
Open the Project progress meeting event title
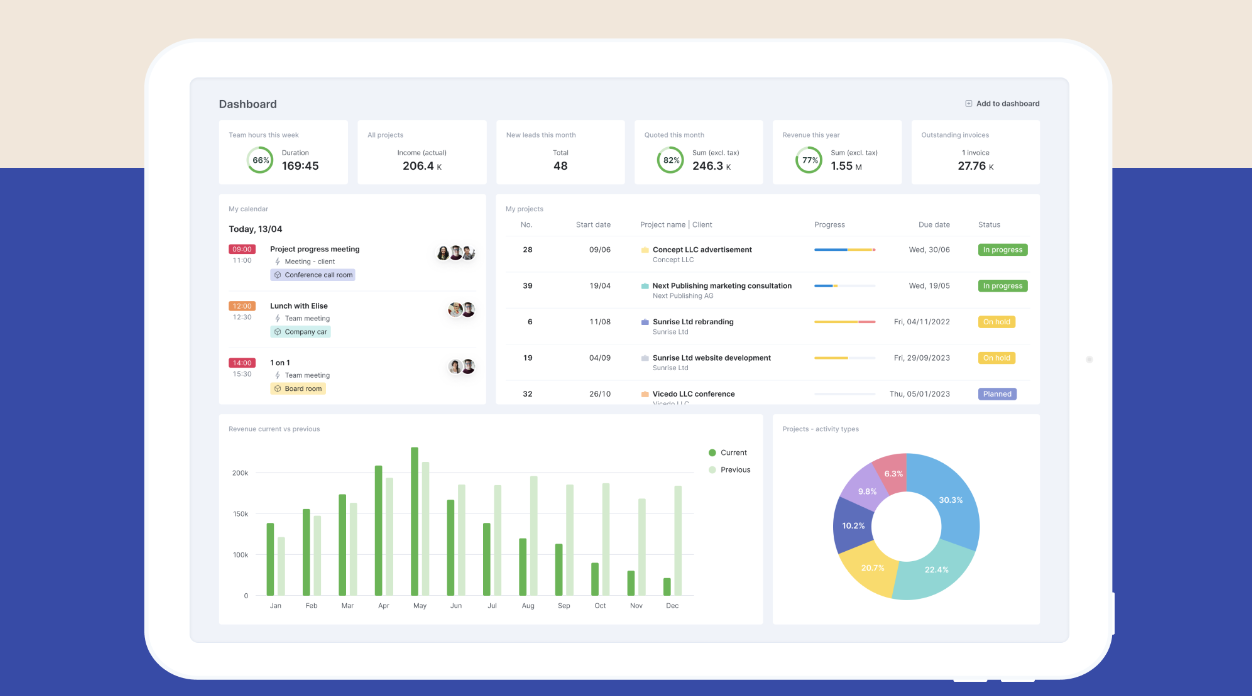(x=315, y=249)
